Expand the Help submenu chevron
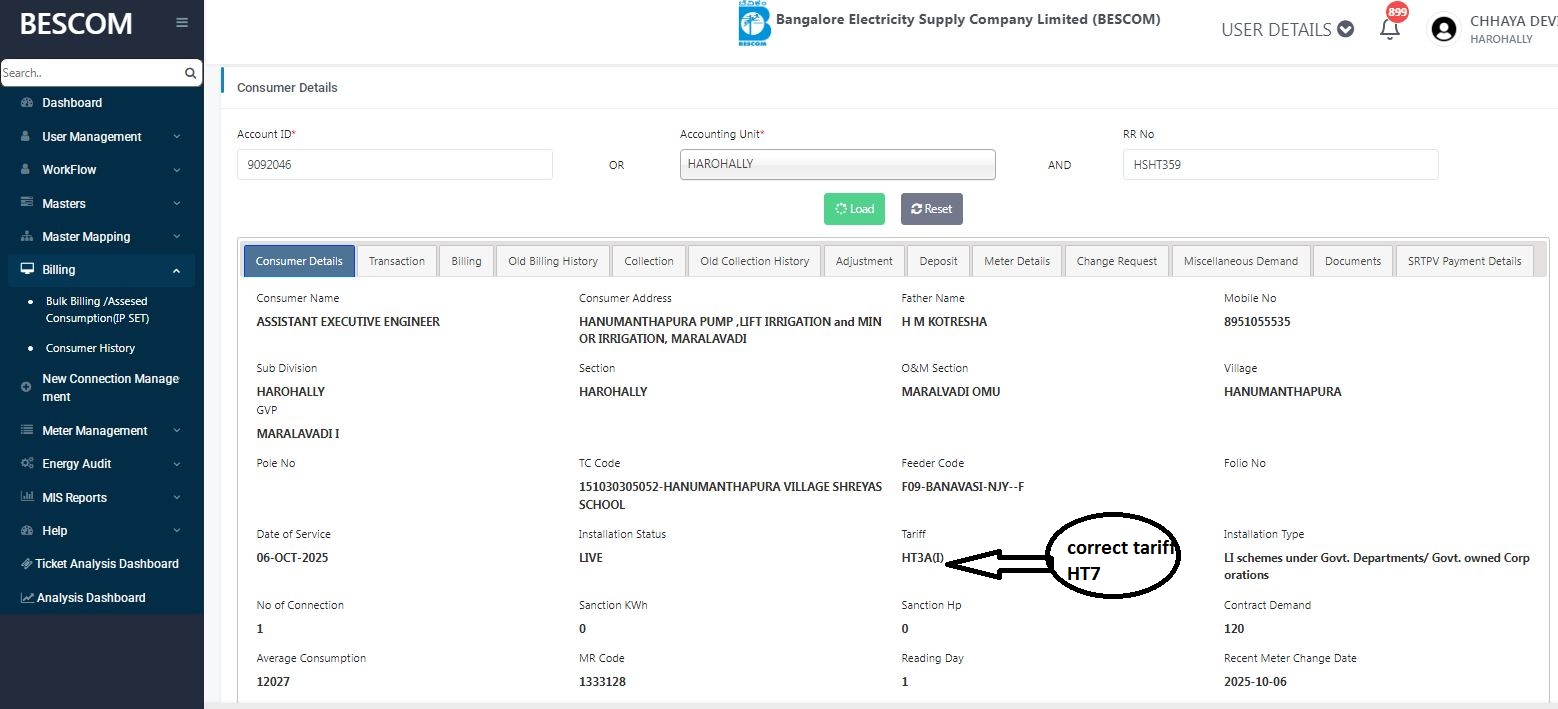1558x709 pixels. tap(177, 531)
